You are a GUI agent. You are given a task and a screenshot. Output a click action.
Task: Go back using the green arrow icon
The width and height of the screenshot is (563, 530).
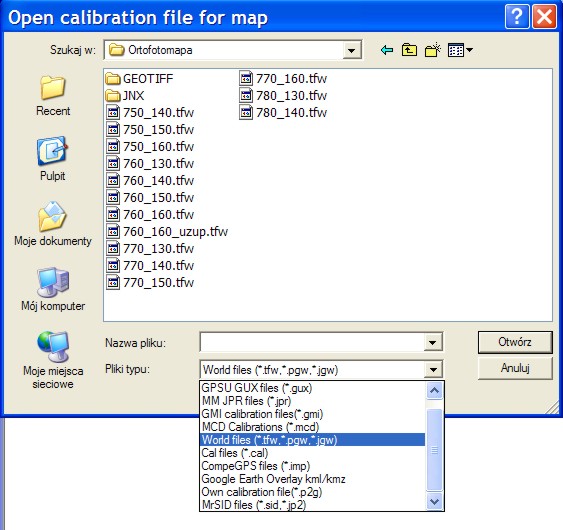coord(387,50)
